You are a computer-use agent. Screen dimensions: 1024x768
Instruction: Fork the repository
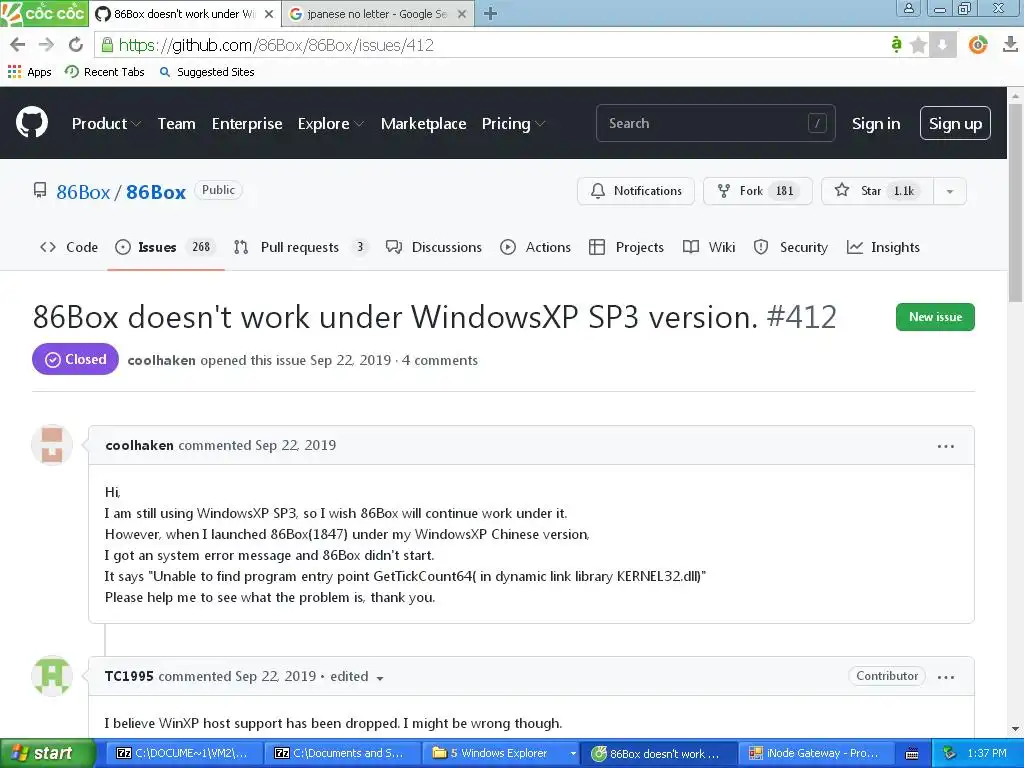pyautogui.click(x=758, y=191)
